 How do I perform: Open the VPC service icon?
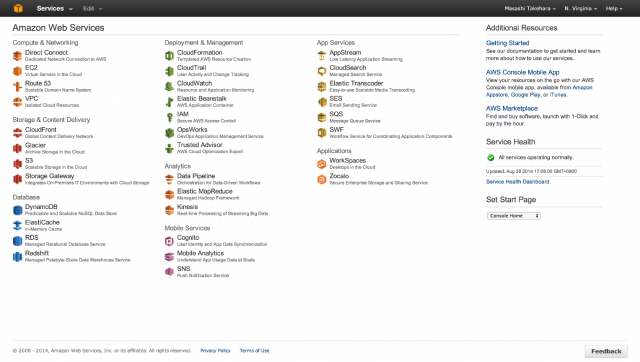pos(17,102)
